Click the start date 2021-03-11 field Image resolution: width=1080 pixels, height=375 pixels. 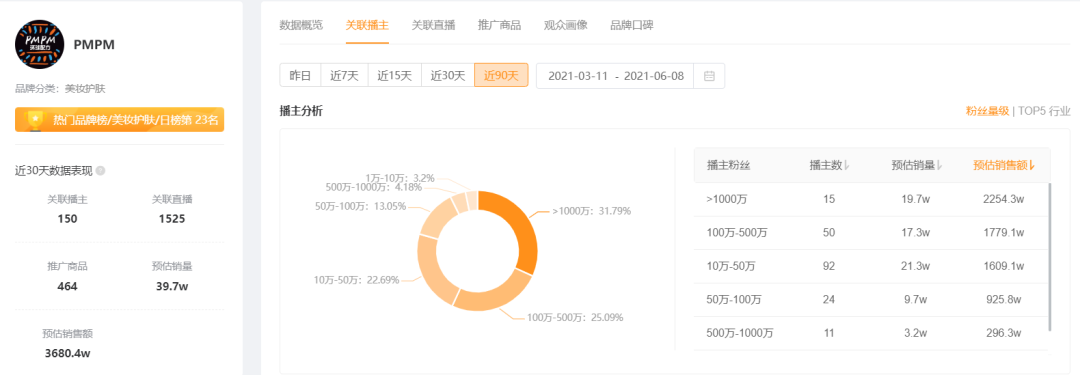pos(578,76)
